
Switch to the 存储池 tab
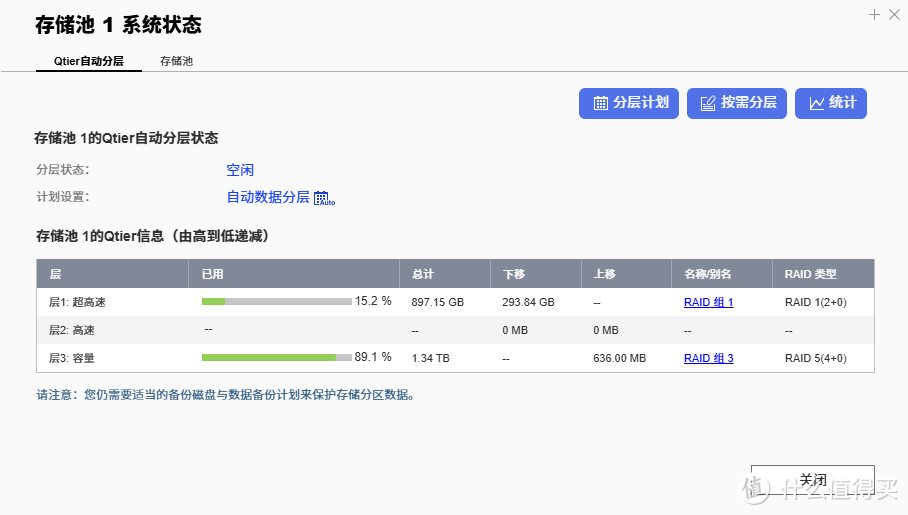(x=176, y=61)
